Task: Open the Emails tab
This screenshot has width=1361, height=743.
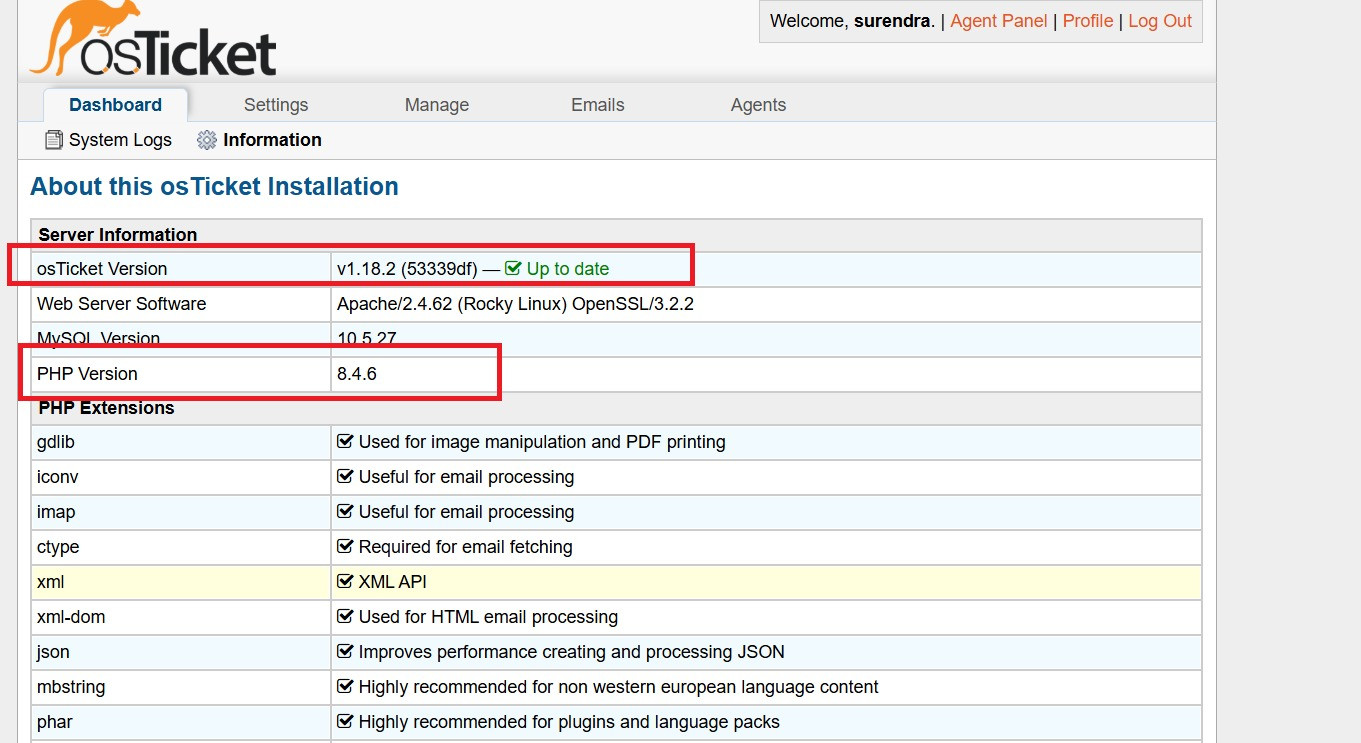Action: (597, 105)
